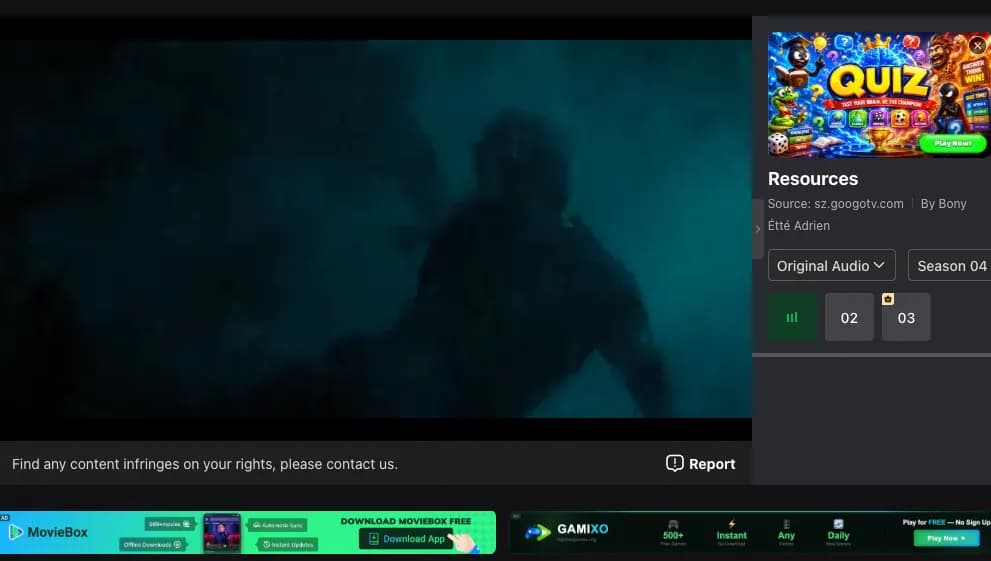Screen dimensions: 991x561
Task: Click the phone thumbnail in MovieBox ad
Action: [x=222, y=533]
